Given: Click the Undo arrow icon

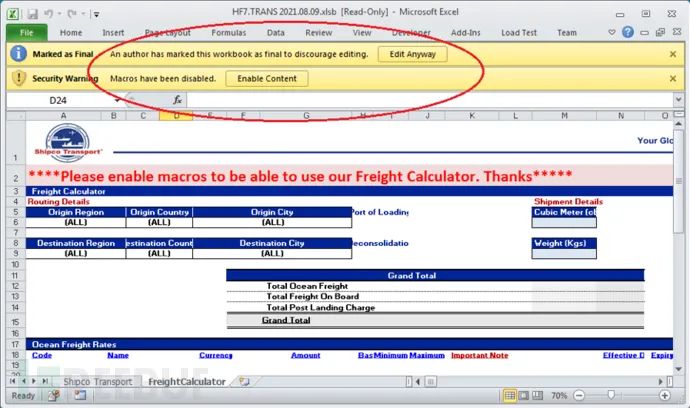Looking at the screenshot, I should (x=48, y=14).
